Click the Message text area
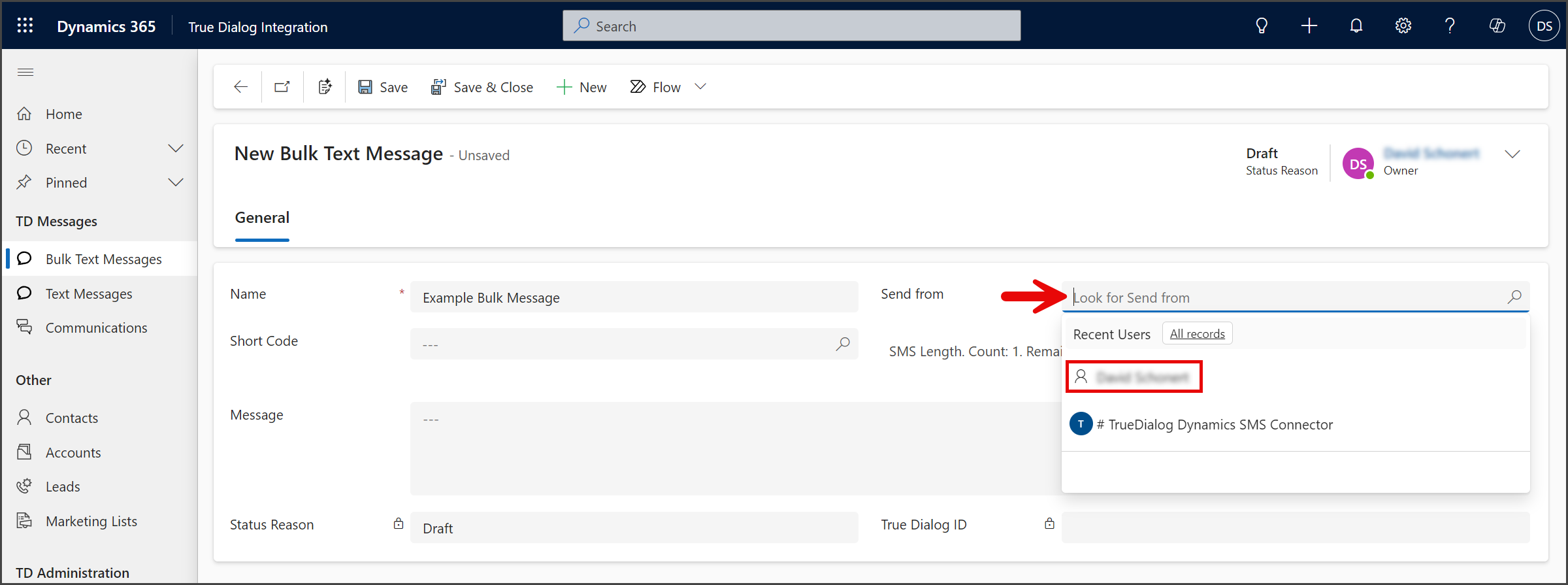This screenshot has height=585, width=1568. 736,448
